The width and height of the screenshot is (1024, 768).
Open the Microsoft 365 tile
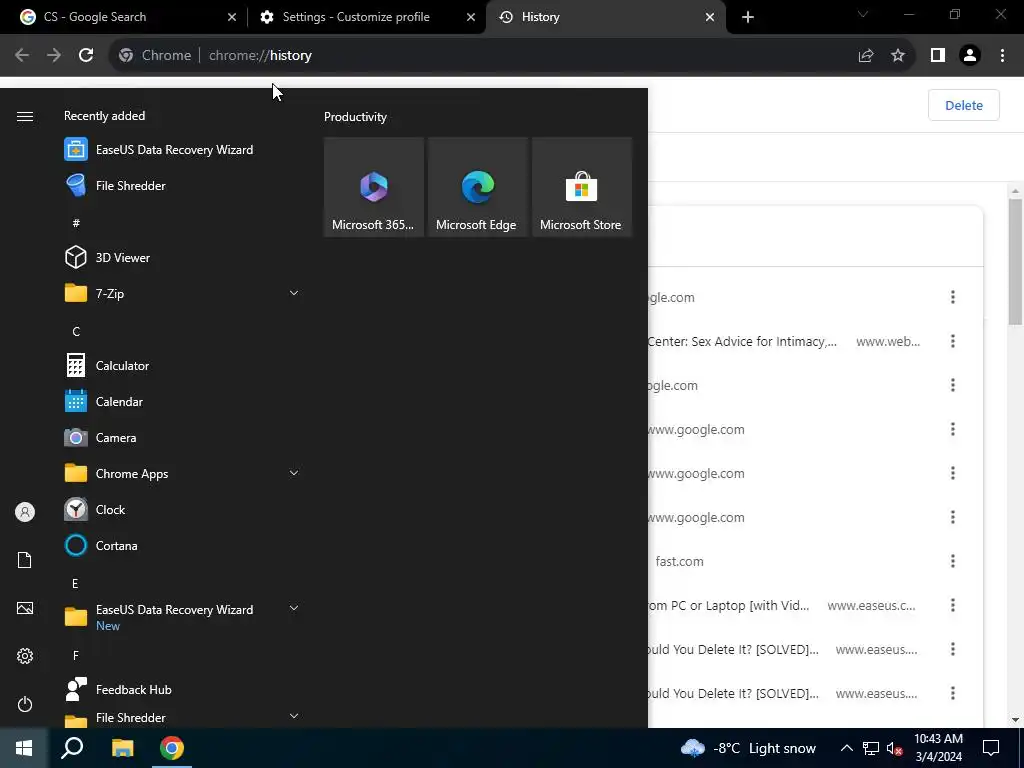(x=374, y=187)
